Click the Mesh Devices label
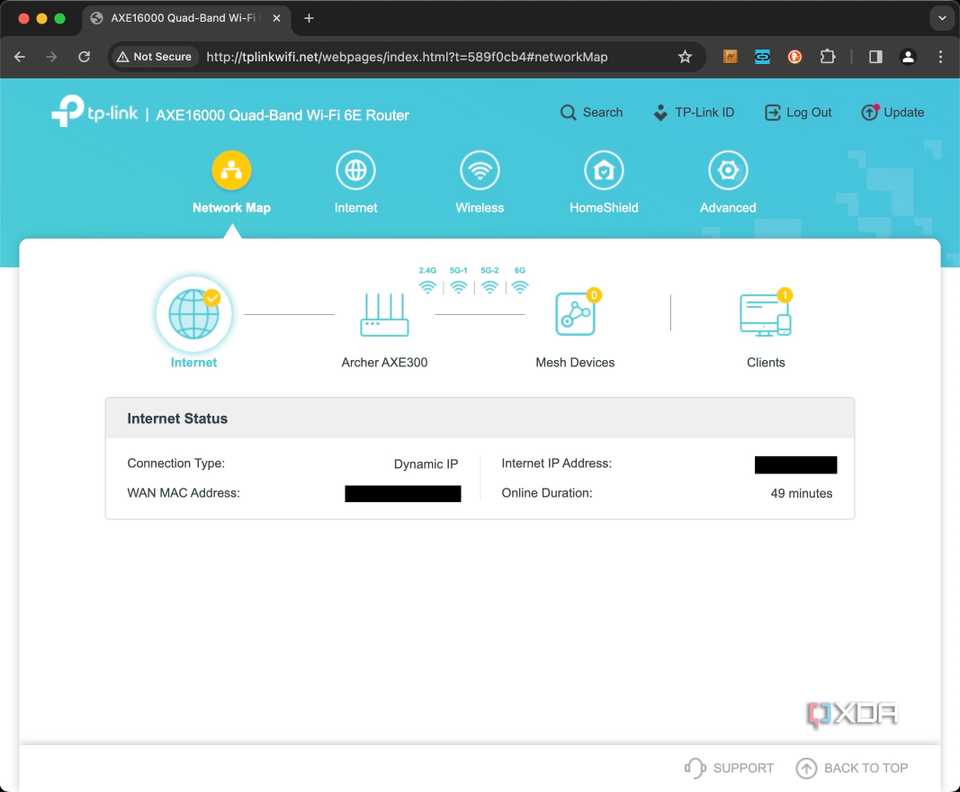This screenshot has height=792, width=960. pos(575,362)
